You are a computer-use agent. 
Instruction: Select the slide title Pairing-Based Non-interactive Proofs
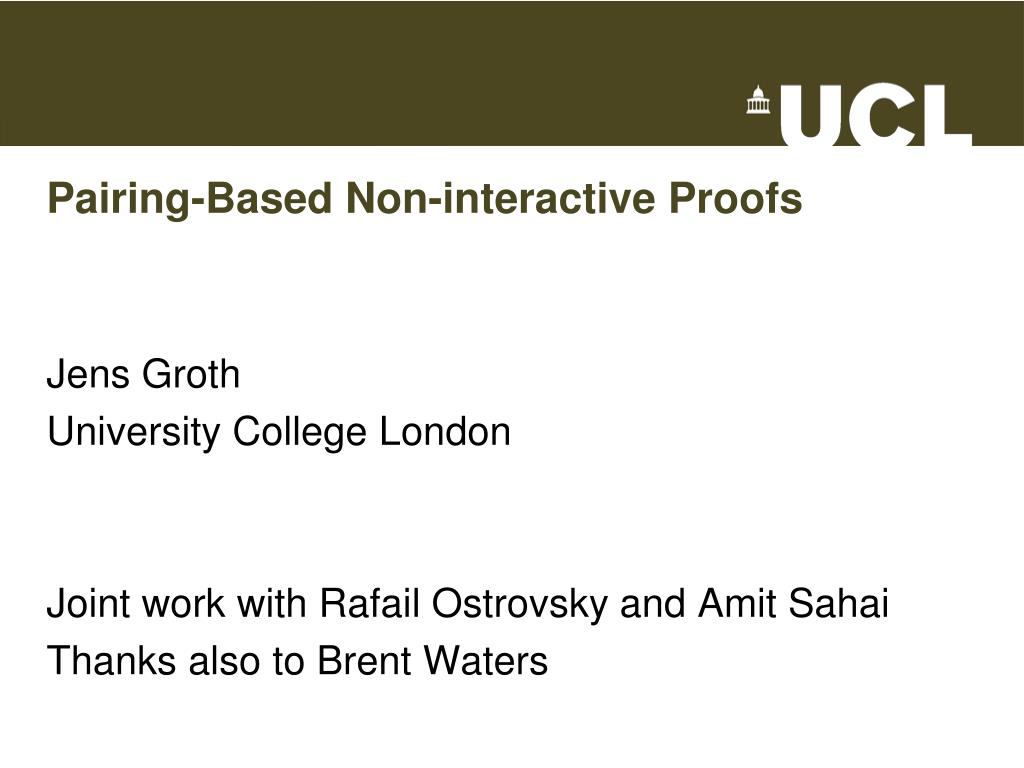[424, 199]
